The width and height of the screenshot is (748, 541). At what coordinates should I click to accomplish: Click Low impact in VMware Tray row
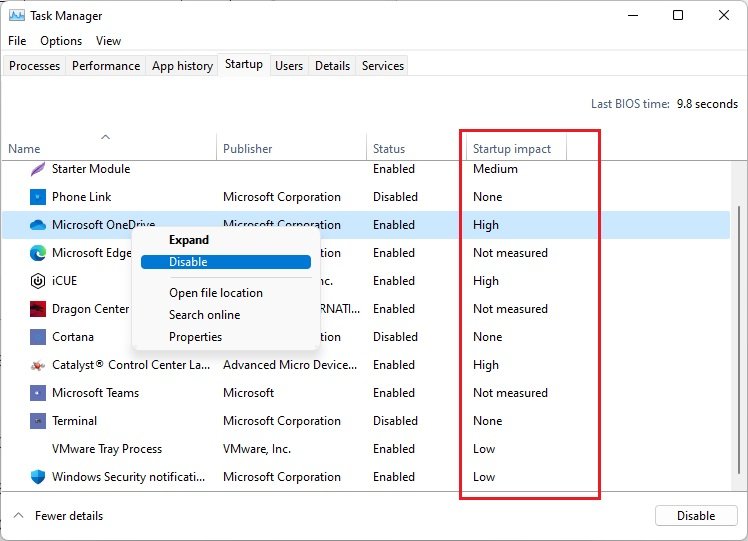(x=484, y=449)
